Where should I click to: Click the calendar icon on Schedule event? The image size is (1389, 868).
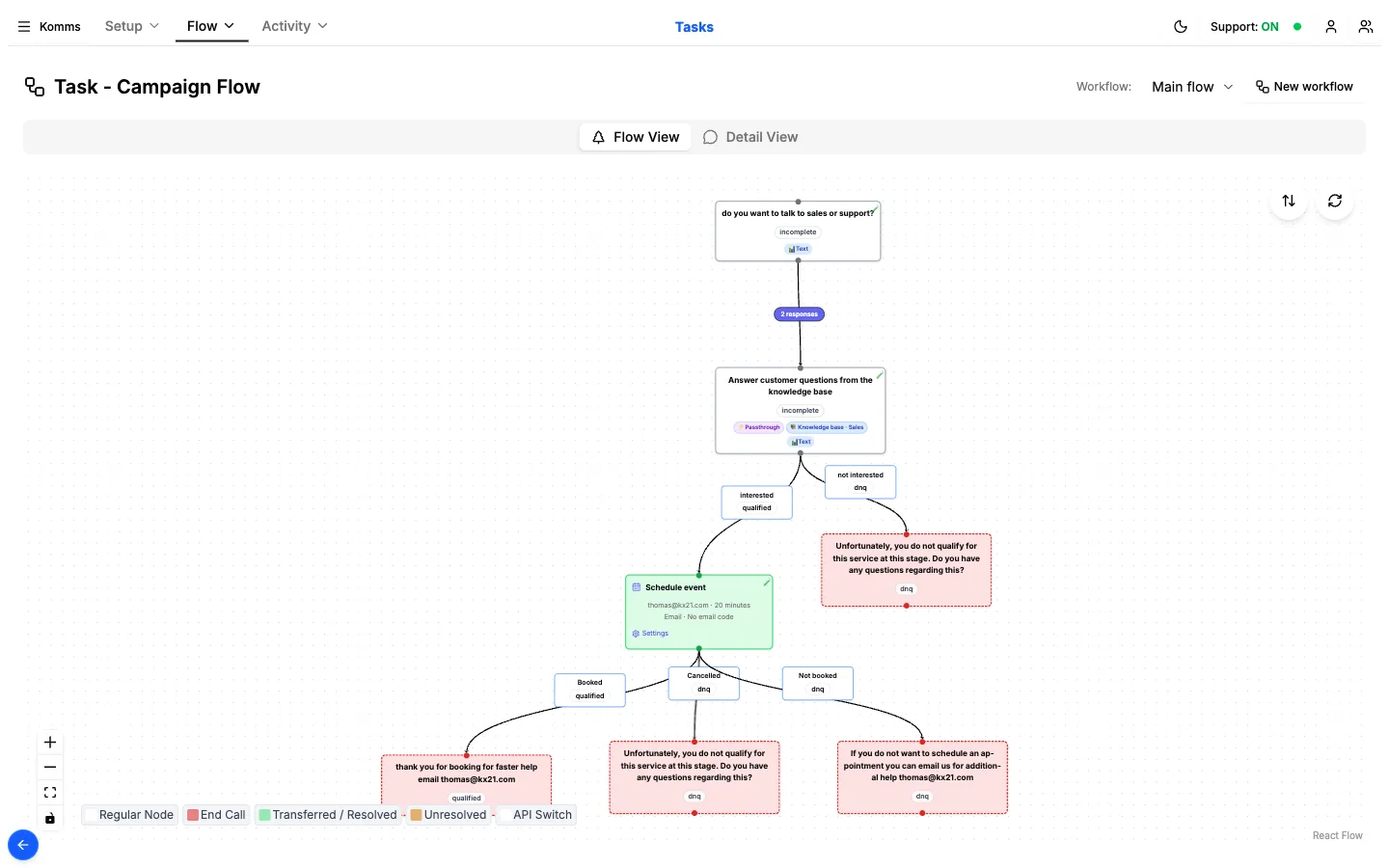click(x=637, y=587)
